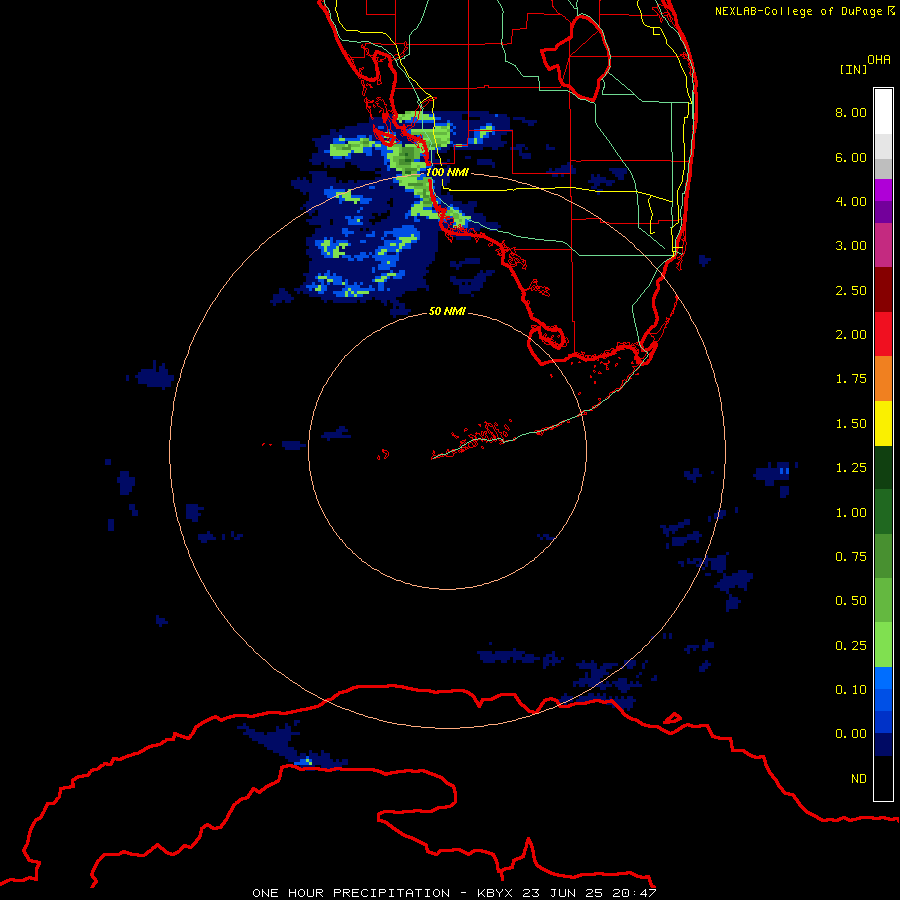
Task: Click the 100 NMI range ring label
Action: click(447, 172)
